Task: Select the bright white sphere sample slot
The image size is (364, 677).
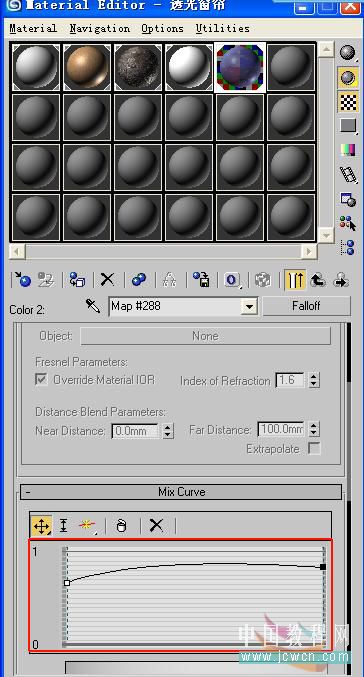Action: point(189,67)
